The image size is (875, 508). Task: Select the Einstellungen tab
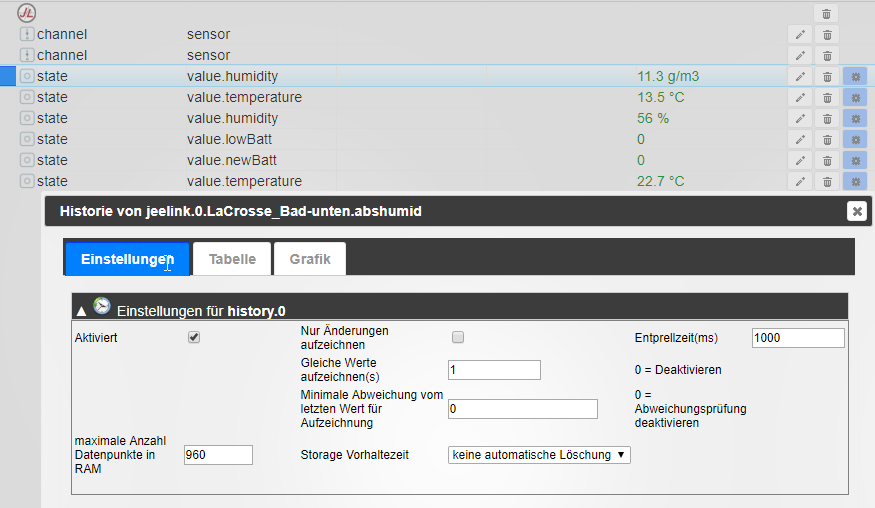127,259
